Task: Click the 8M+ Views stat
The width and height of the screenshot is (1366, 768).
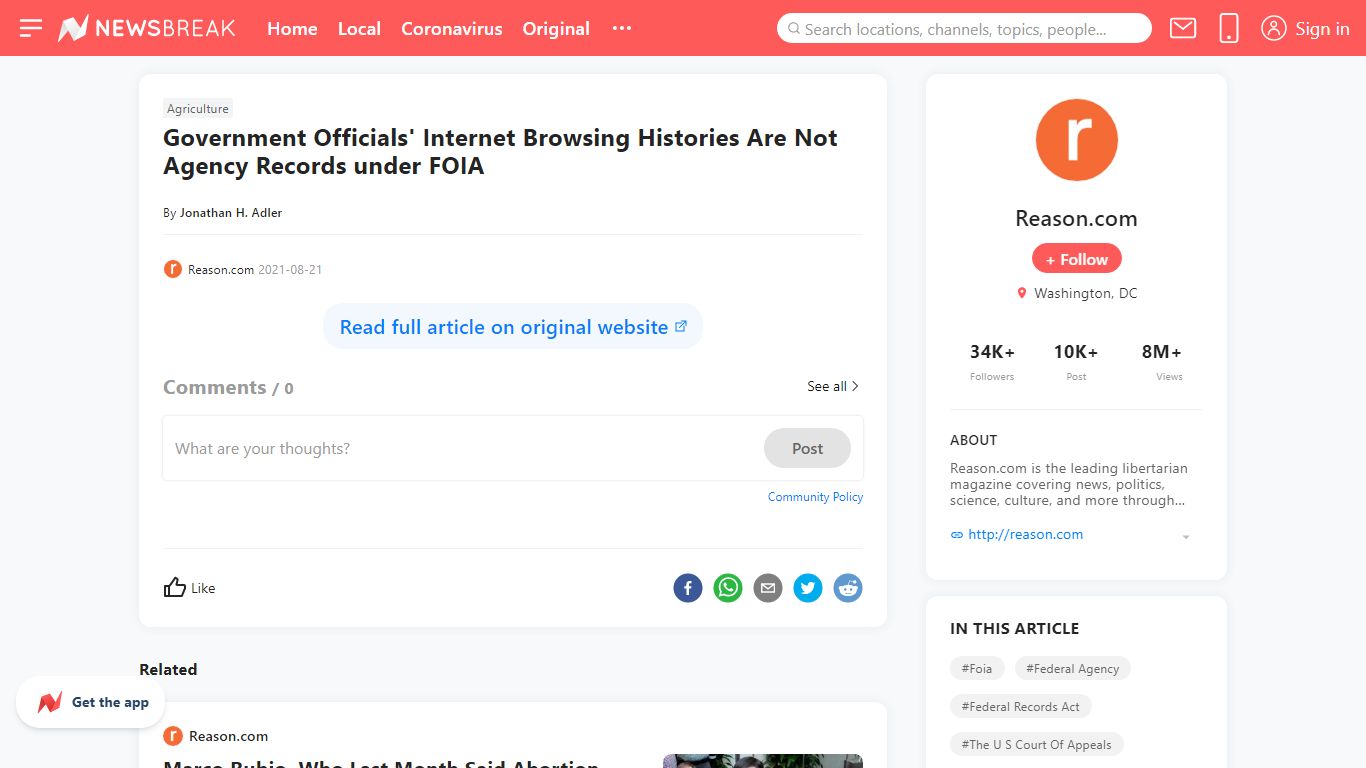Action: click(x=1161, y=361)
